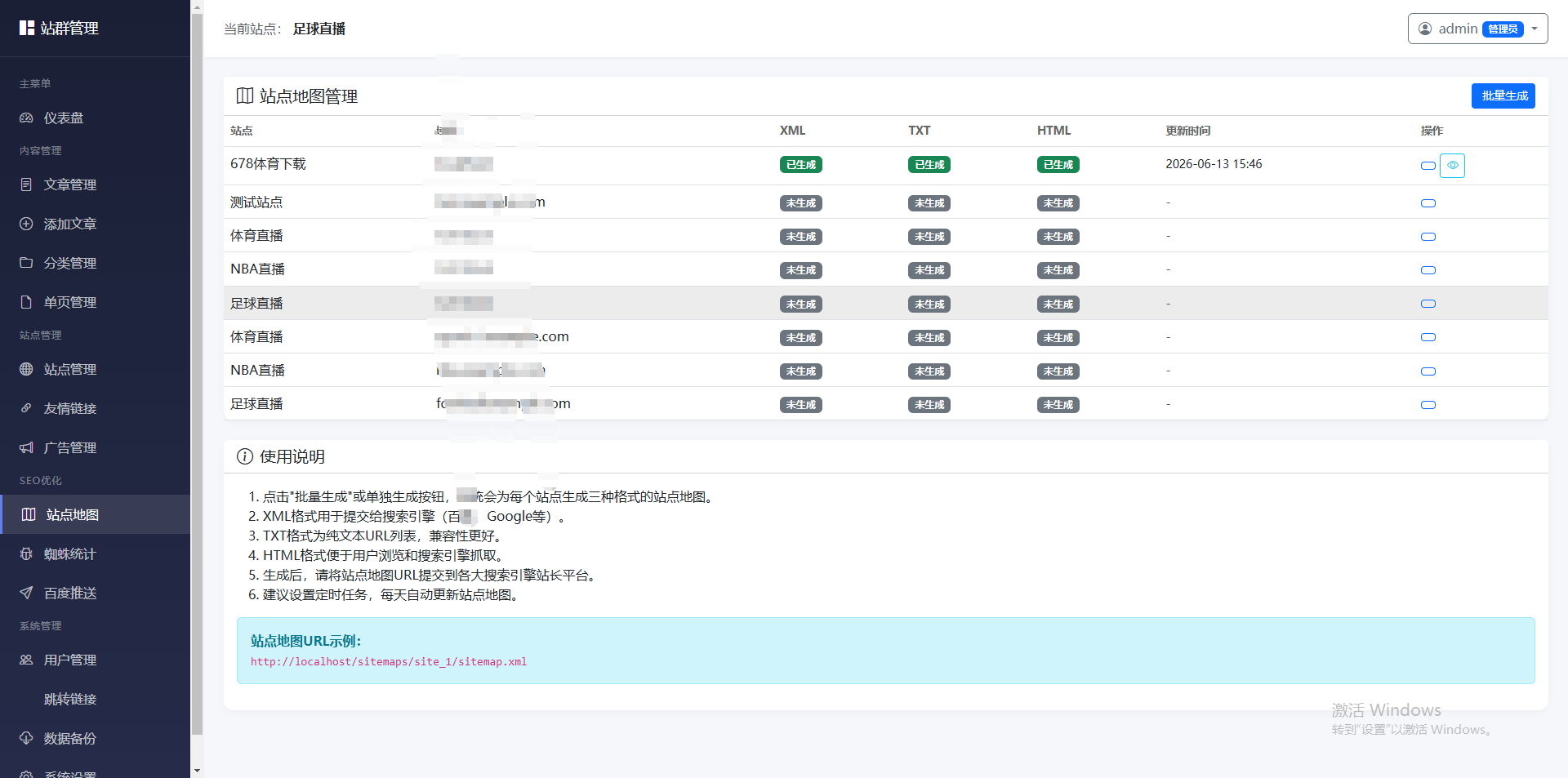Click the HTML column header
The image size is (1568, 778).
tap(1054, 131)
